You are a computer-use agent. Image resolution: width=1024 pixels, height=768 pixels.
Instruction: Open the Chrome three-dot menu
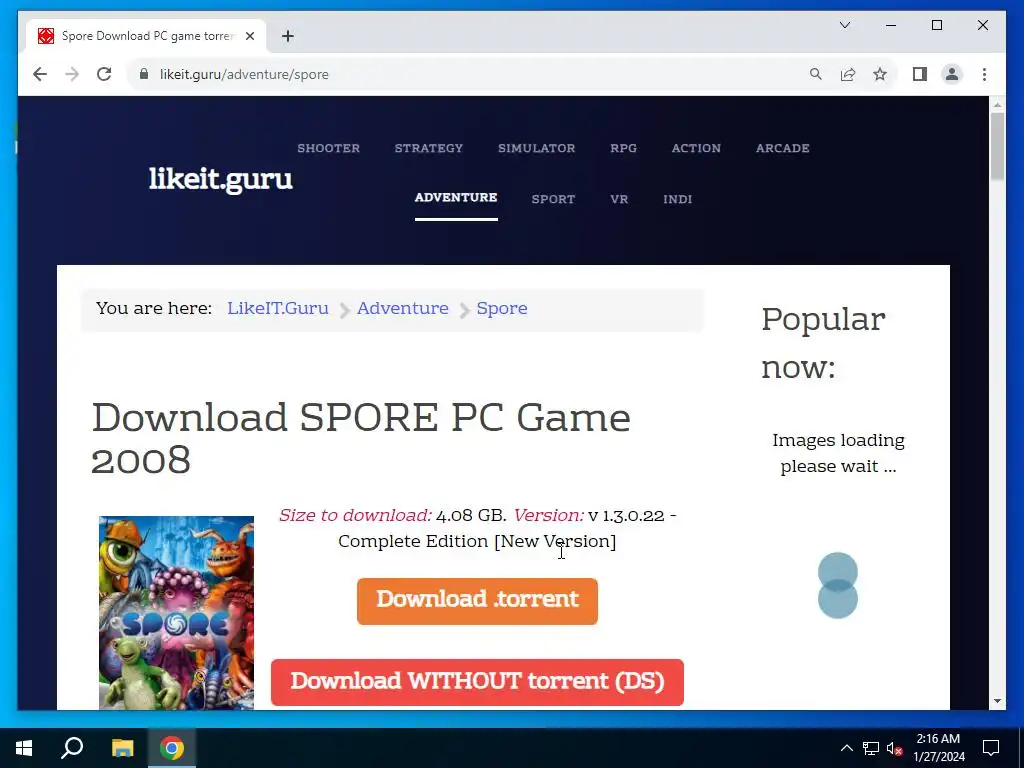984,74
